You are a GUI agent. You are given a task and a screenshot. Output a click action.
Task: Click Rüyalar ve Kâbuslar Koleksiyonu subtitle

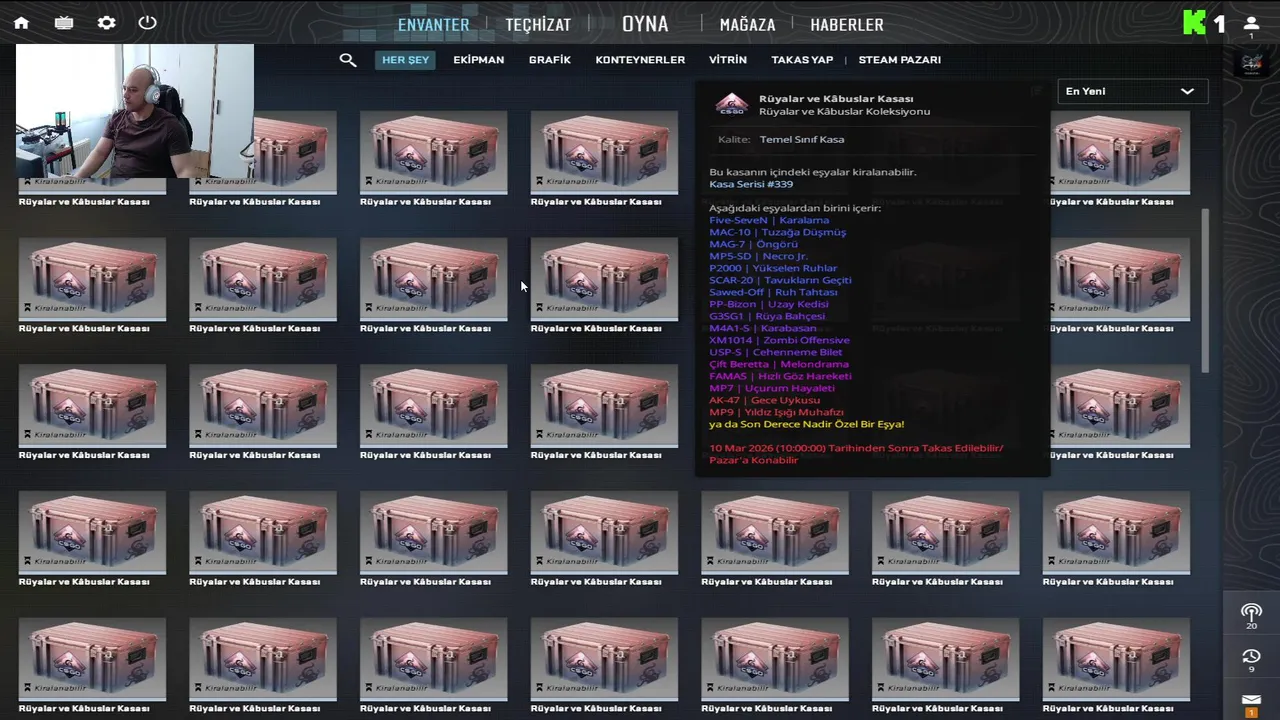click(844, 111)
